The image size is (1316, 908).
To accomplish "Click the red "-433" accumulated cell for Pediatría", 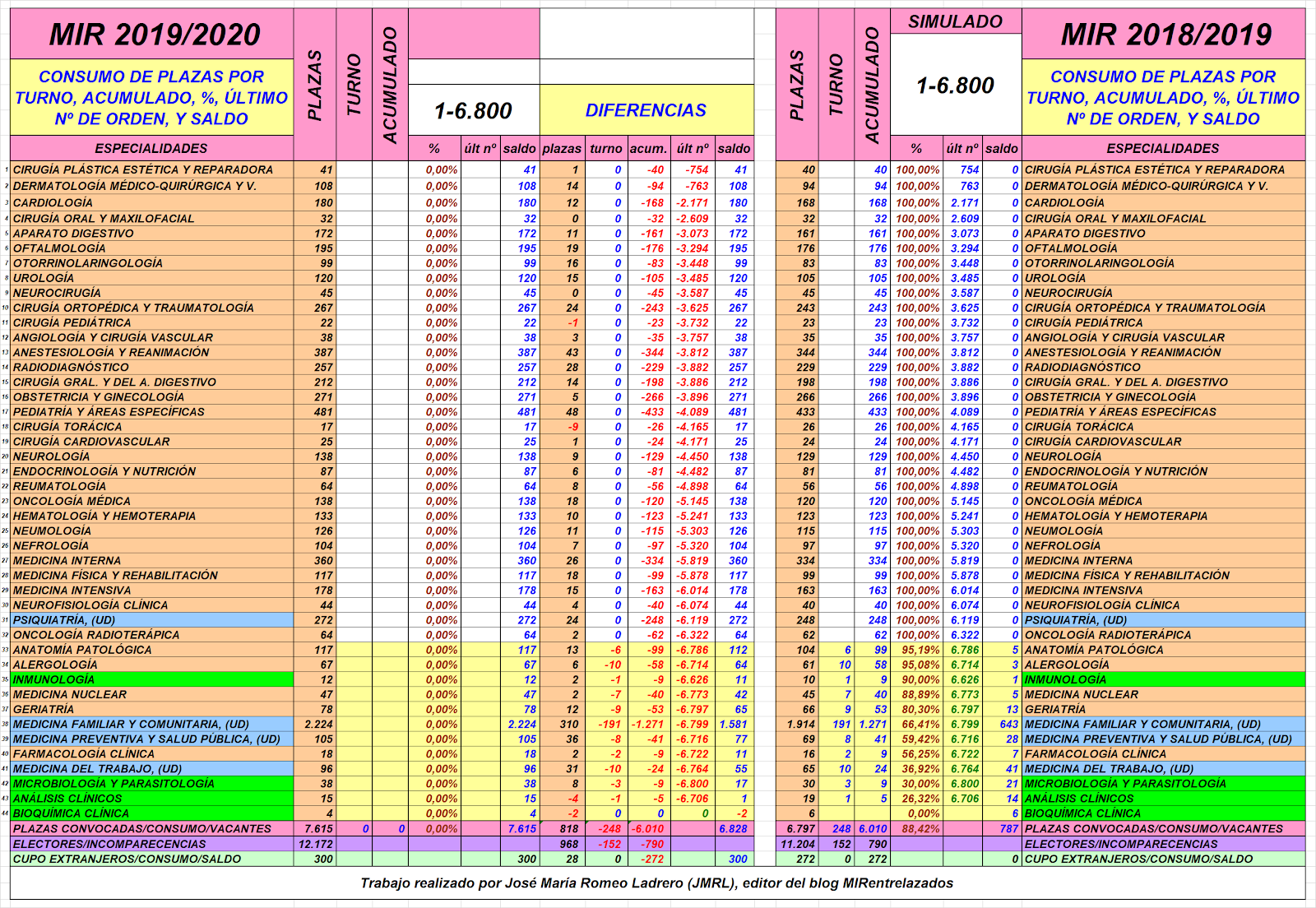I will pos(648,412).
